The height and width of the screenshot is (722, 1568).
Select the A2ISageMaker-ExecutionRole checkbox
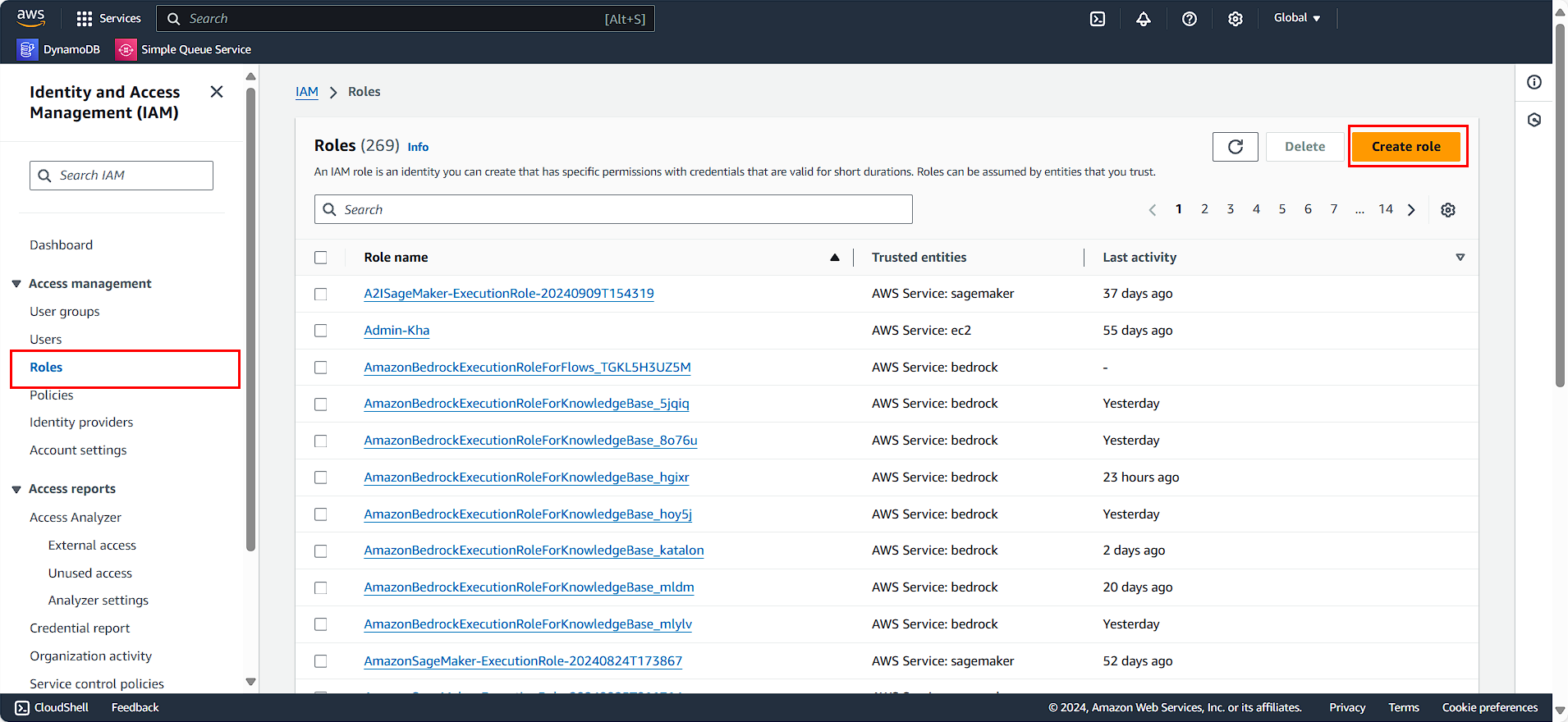click(321, 294)
